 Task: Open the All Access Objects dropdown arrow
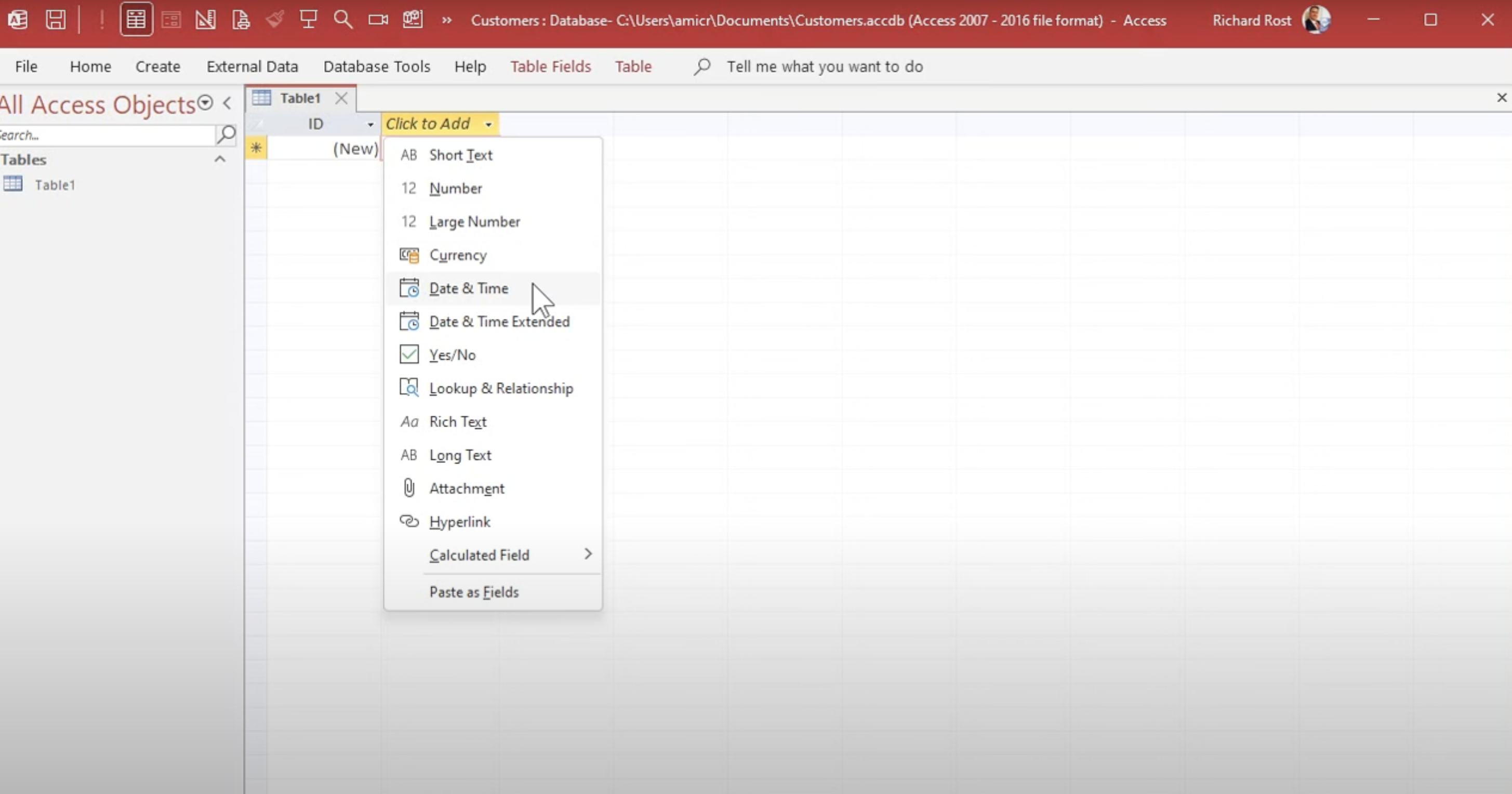tap(205, 103)
